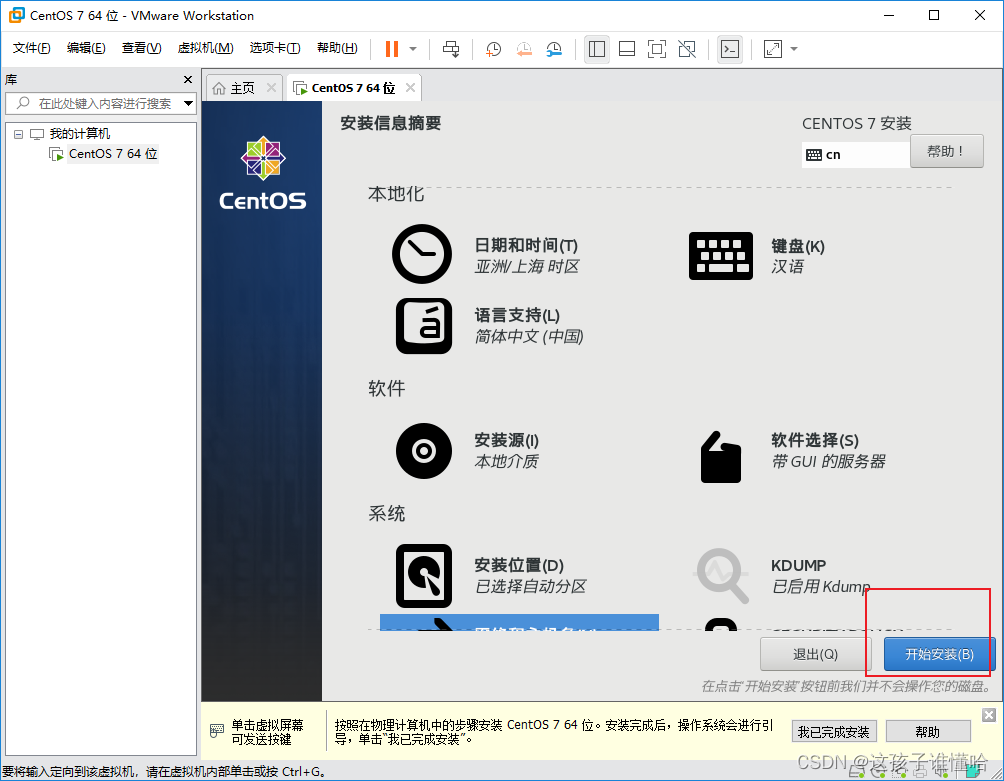Image resolution: width=1004 pixels, height=781 pixels.
Task: Close the 主页 tab
Action: [x=271, y=88]
